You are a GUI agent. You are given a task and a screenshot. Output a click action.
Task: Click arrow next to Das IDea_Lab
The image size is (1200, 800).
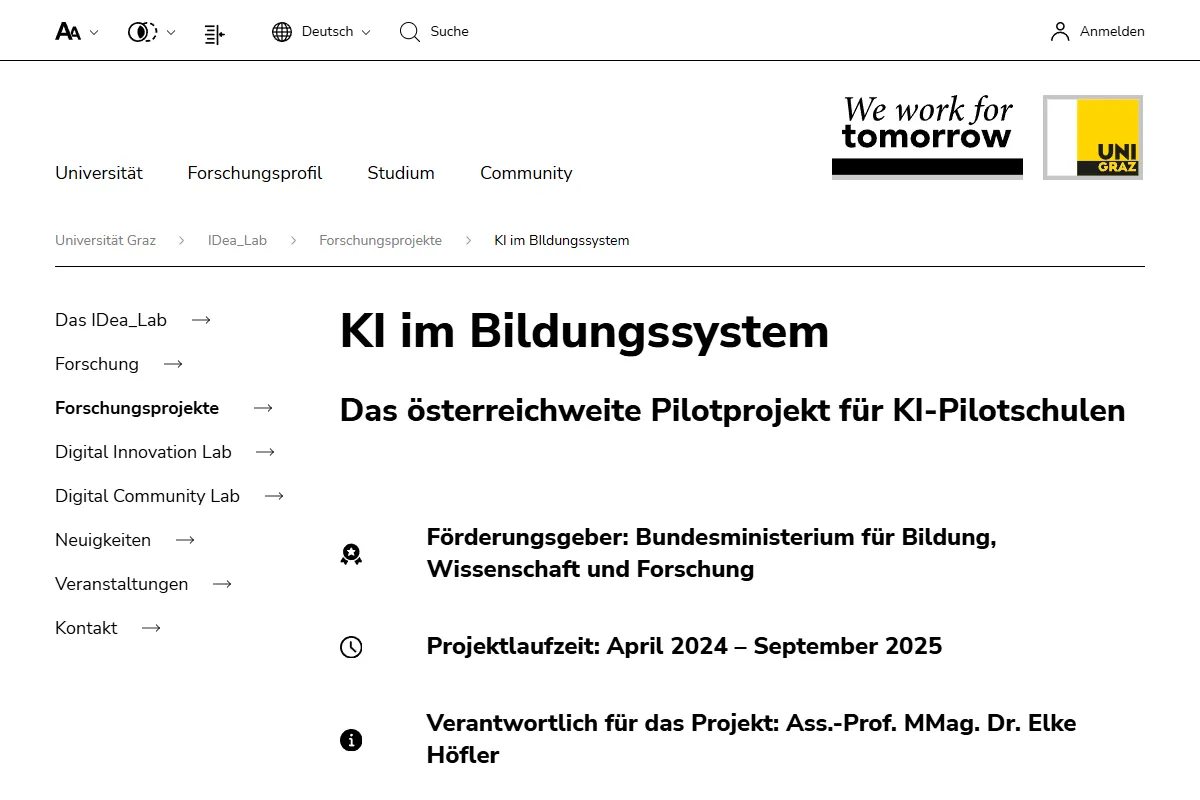tap(201, 320)
